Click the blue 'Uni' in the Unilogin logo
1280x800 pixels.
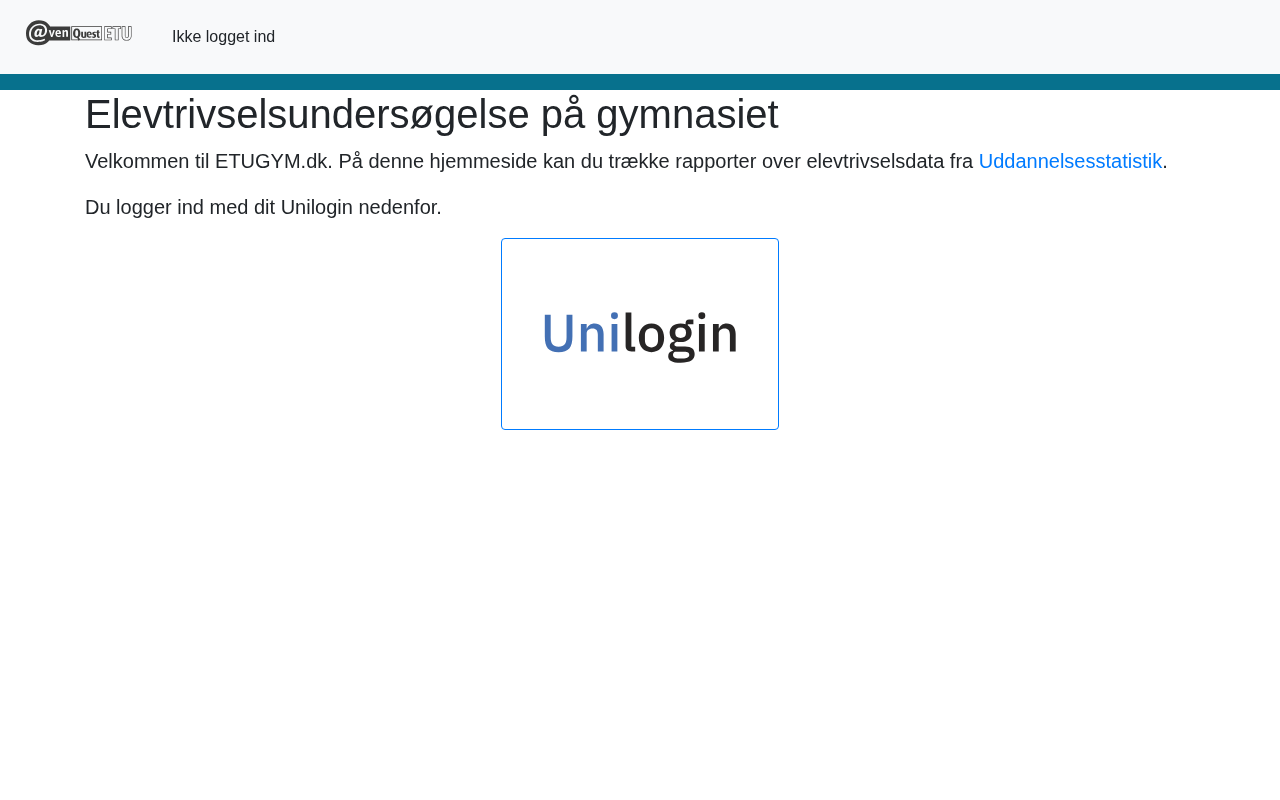[x=581, y=334]
